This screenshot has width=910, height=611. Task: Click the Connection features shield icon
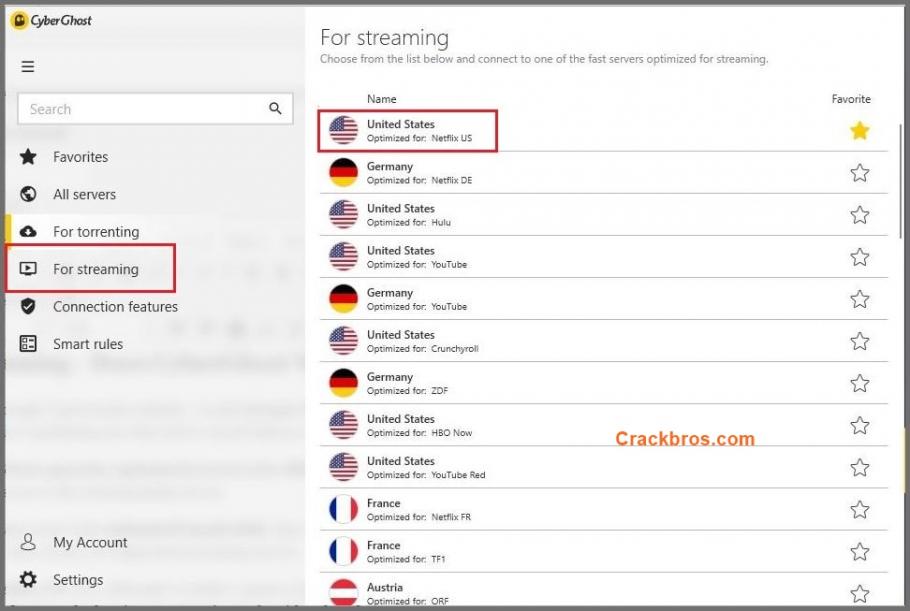point(28,306)
